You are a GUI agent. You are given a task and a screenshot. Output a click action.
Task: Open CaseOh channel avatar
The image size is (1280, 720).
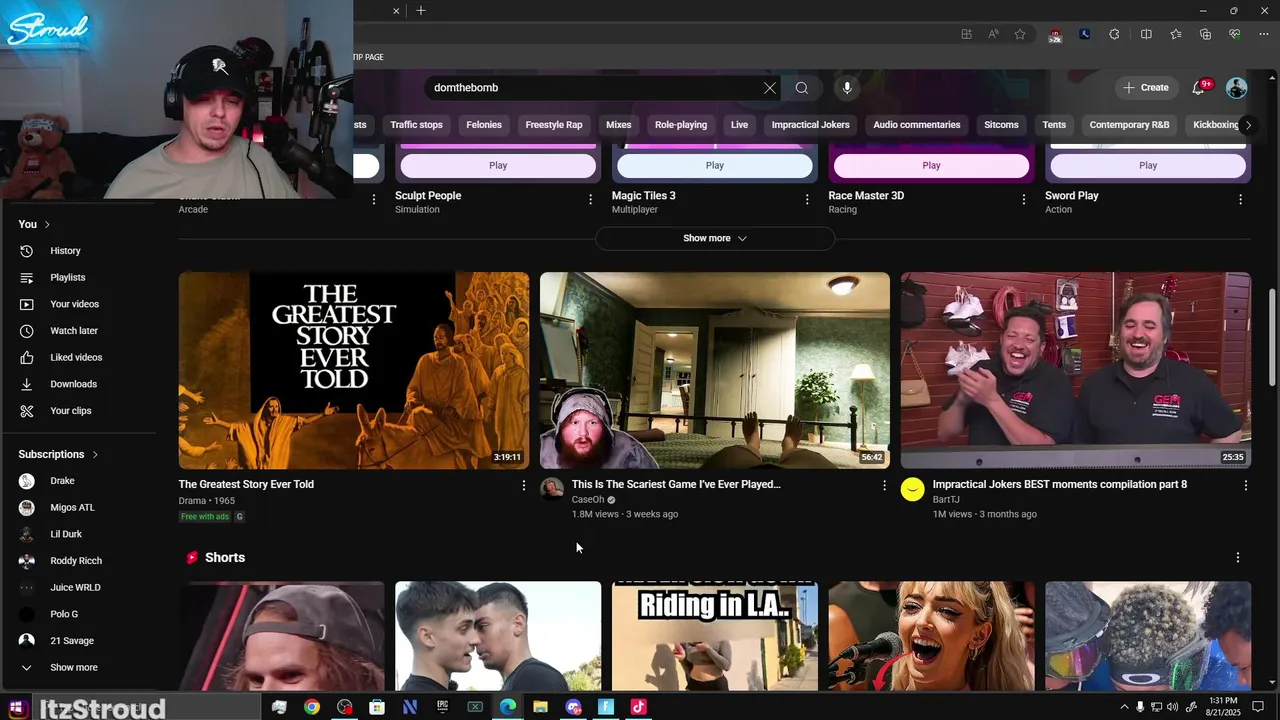tap(552, 489)
